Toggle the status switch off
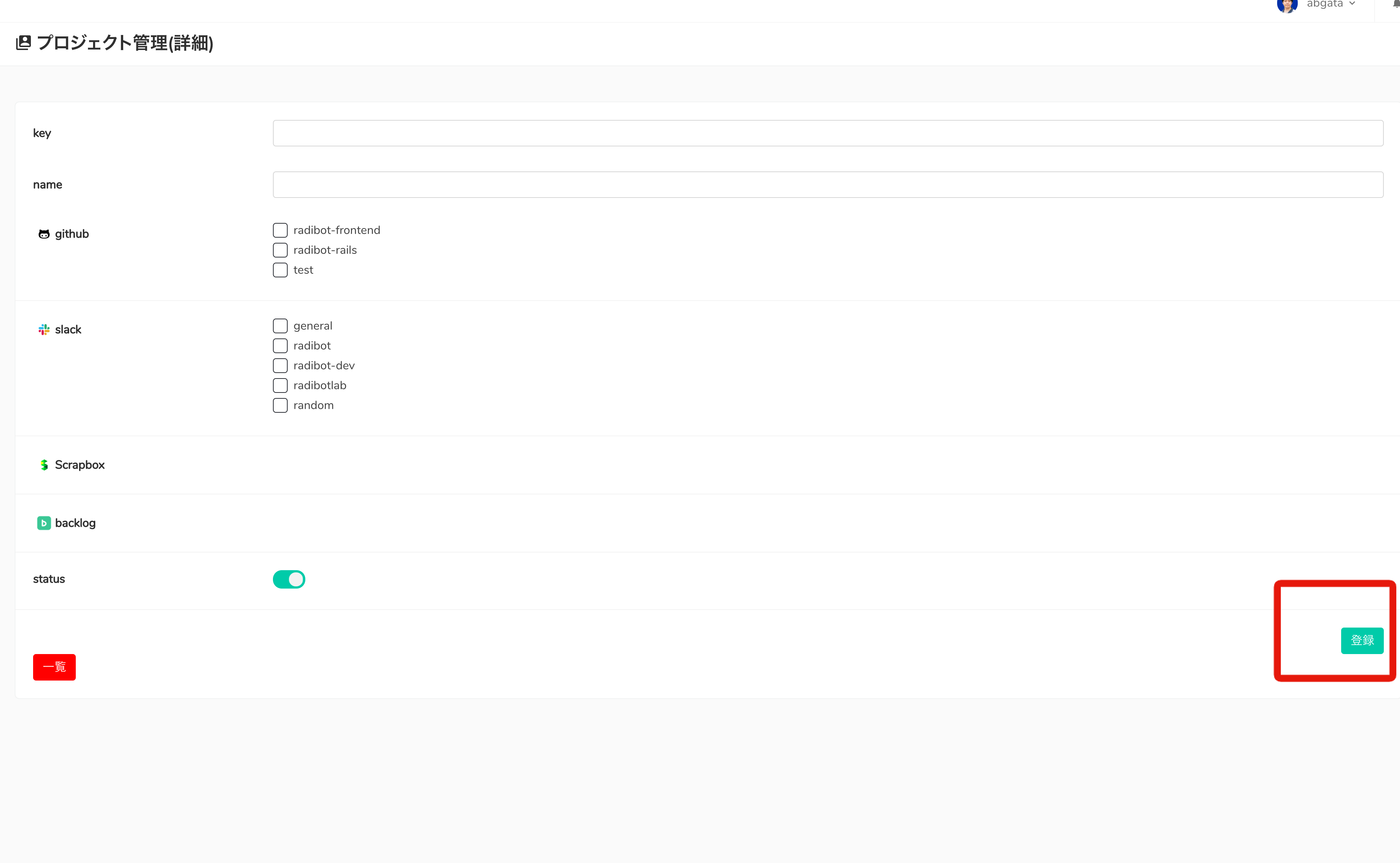The width and height of the screenshot is (1400, 863). click(x=289, y=579)
